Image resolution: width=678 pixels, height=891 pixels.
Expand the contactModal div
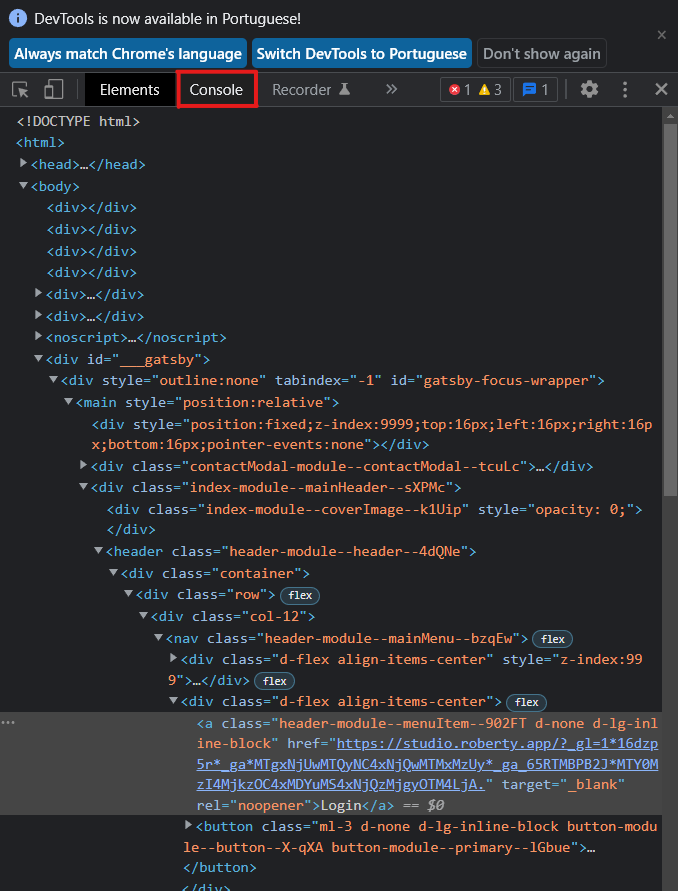84,466
